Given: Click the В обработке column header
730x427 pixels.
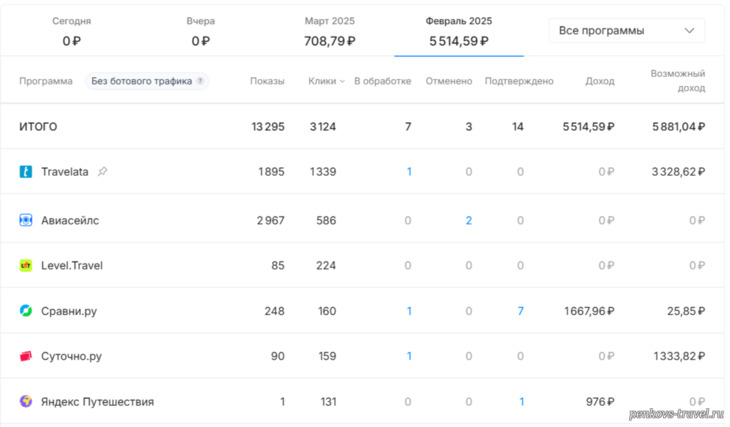Looking at the screenshot, I should pos(383,81).
